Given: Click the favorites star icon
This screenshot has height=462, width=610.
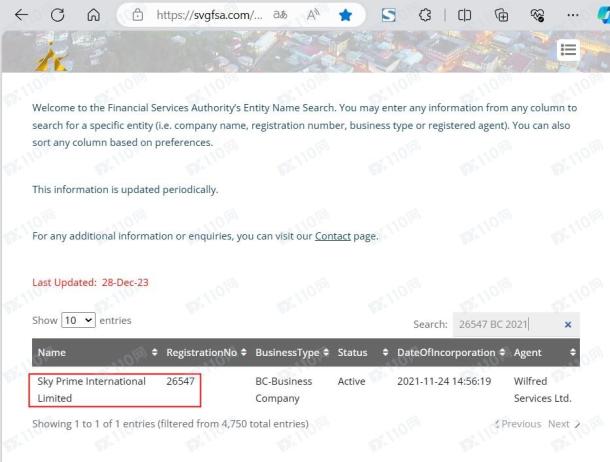Looking at the screenshot, I should (x=345, y=16).
